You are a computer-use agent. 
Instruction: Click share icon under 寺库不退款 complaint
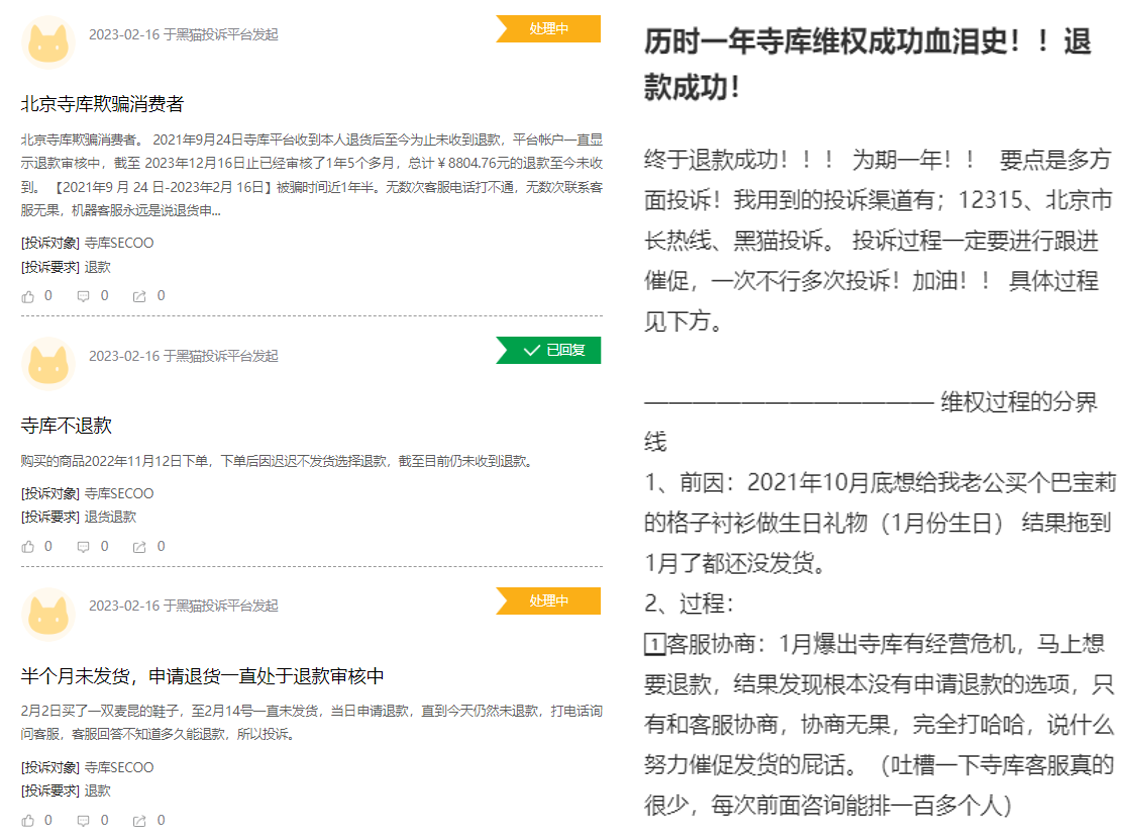pos(140,547)
